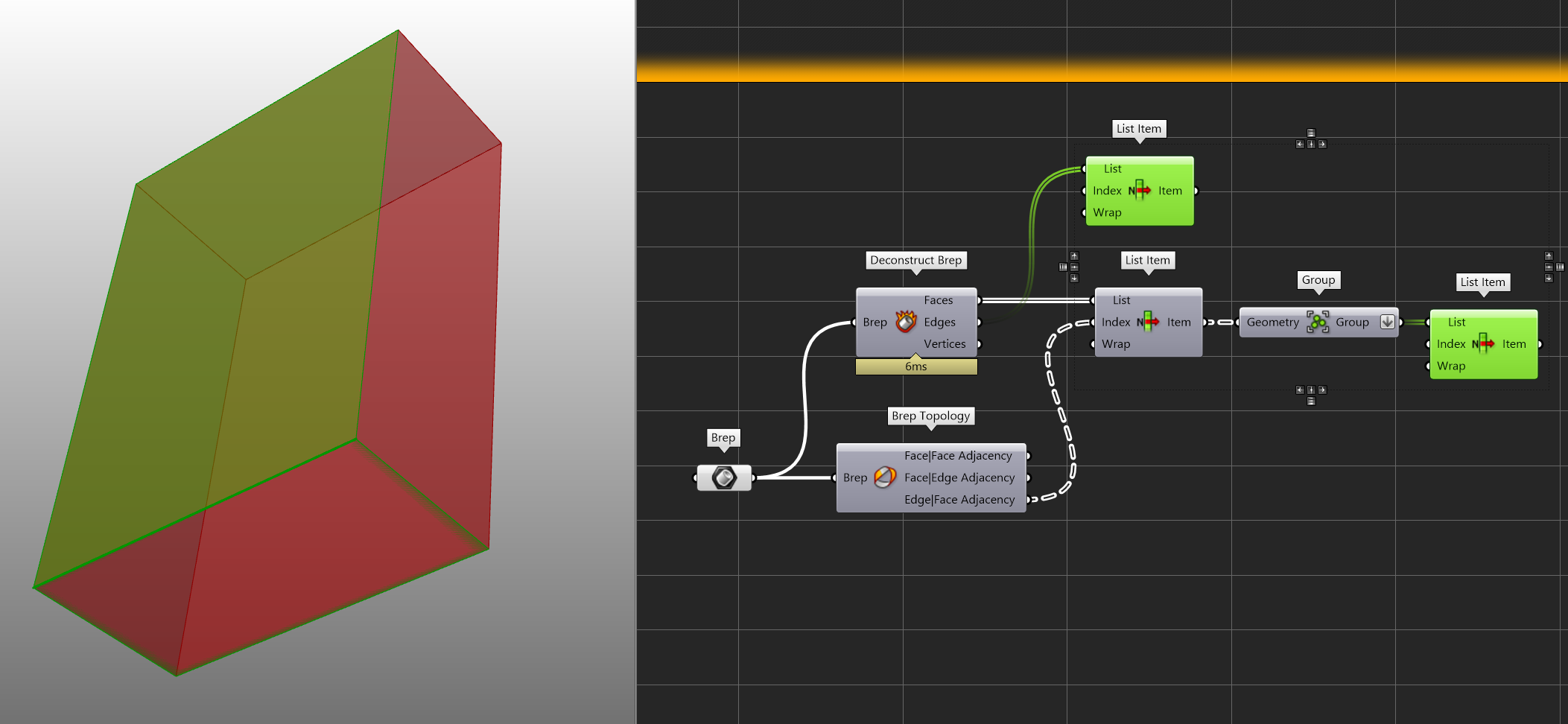Align bottom using arrow left of selection box

pos(1074,278)
